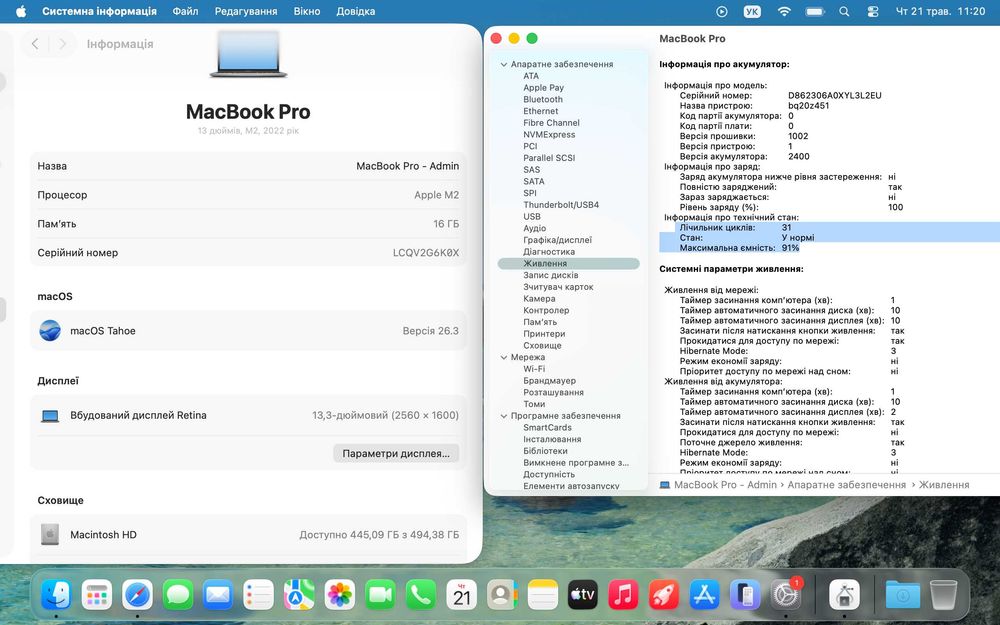The height and width of the screenshot is (625, 1000).
Task: Open Music app in Dock
Action: (624, 596)
